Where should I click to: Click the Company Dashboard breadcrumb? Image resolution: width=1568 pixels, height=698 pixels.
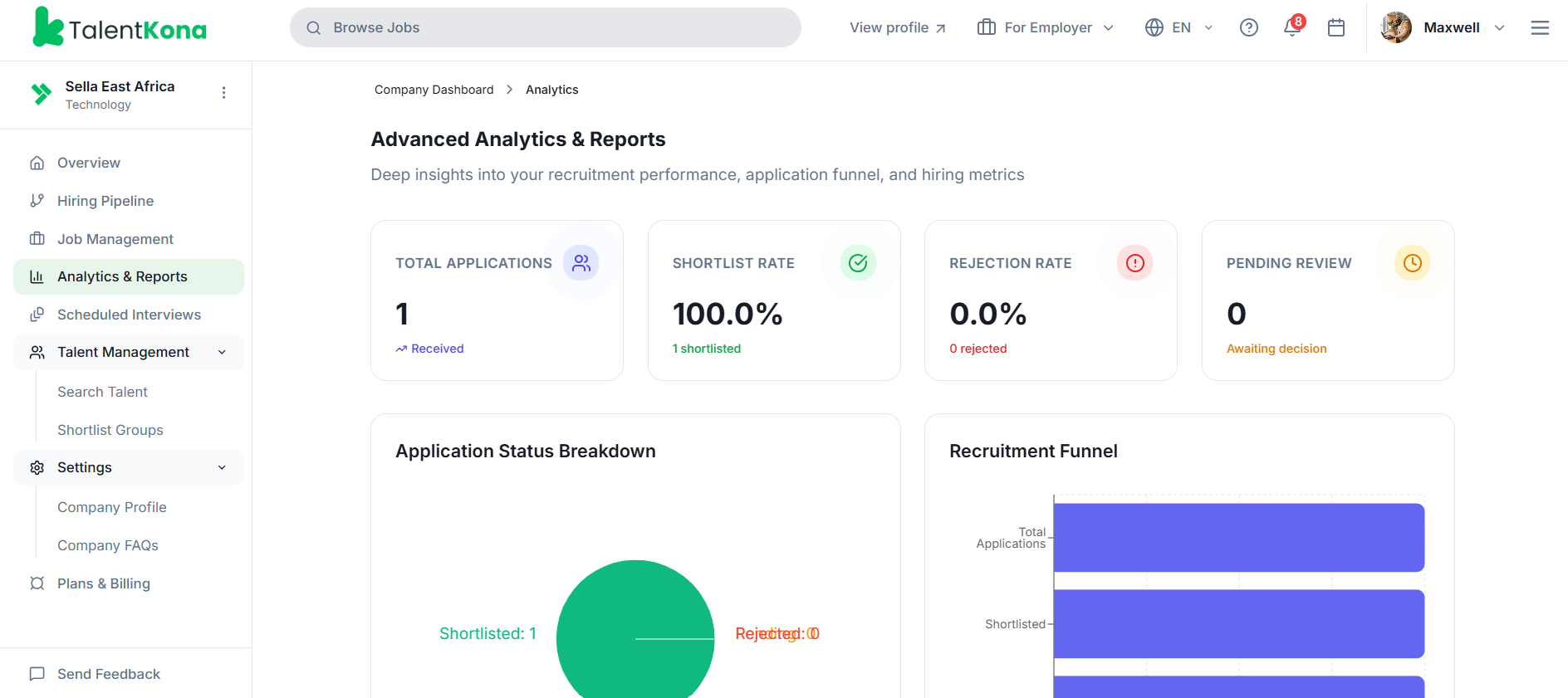click(x=434, y=90)
